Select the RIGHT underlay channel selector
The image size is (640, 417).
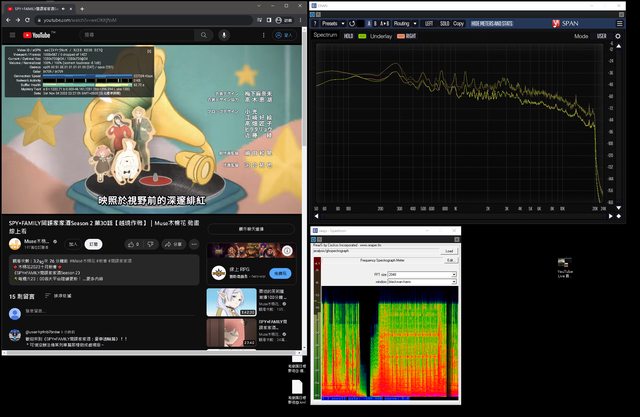[411, 36]
